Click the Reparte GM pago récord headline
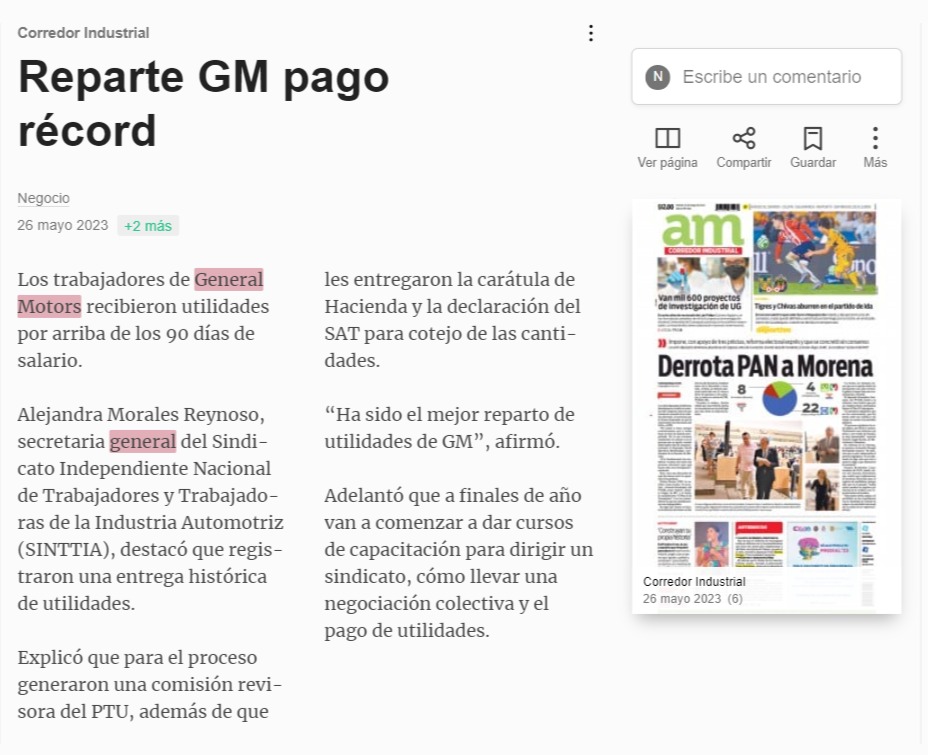Image resolution: width=928 pixels, height=755 pixels. (x=204, y=104)
